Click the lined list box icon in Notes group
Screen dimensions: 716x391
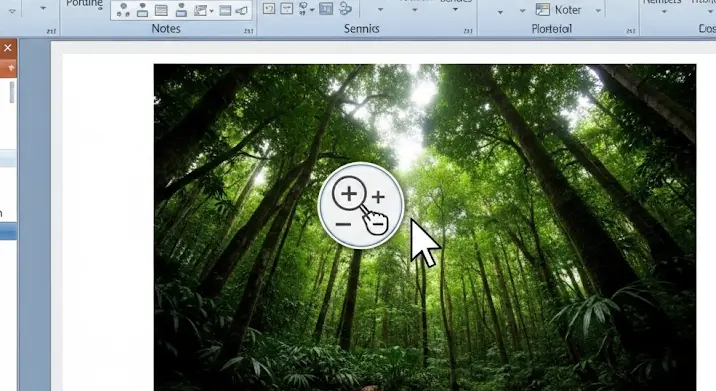tap(161, 10)
